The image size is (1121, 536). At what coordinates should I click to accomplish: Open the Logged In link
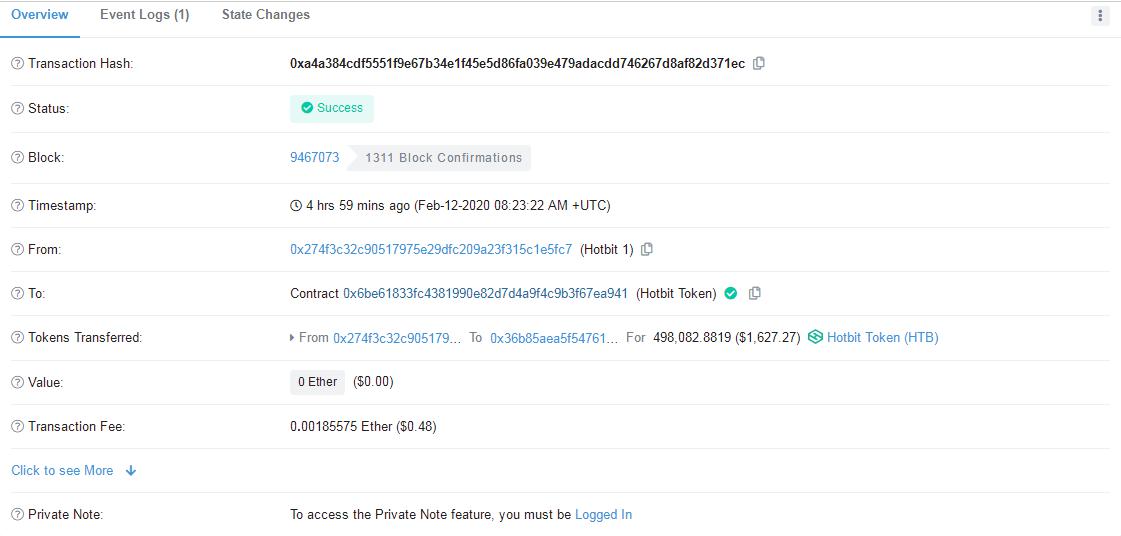tap(603, 515)
